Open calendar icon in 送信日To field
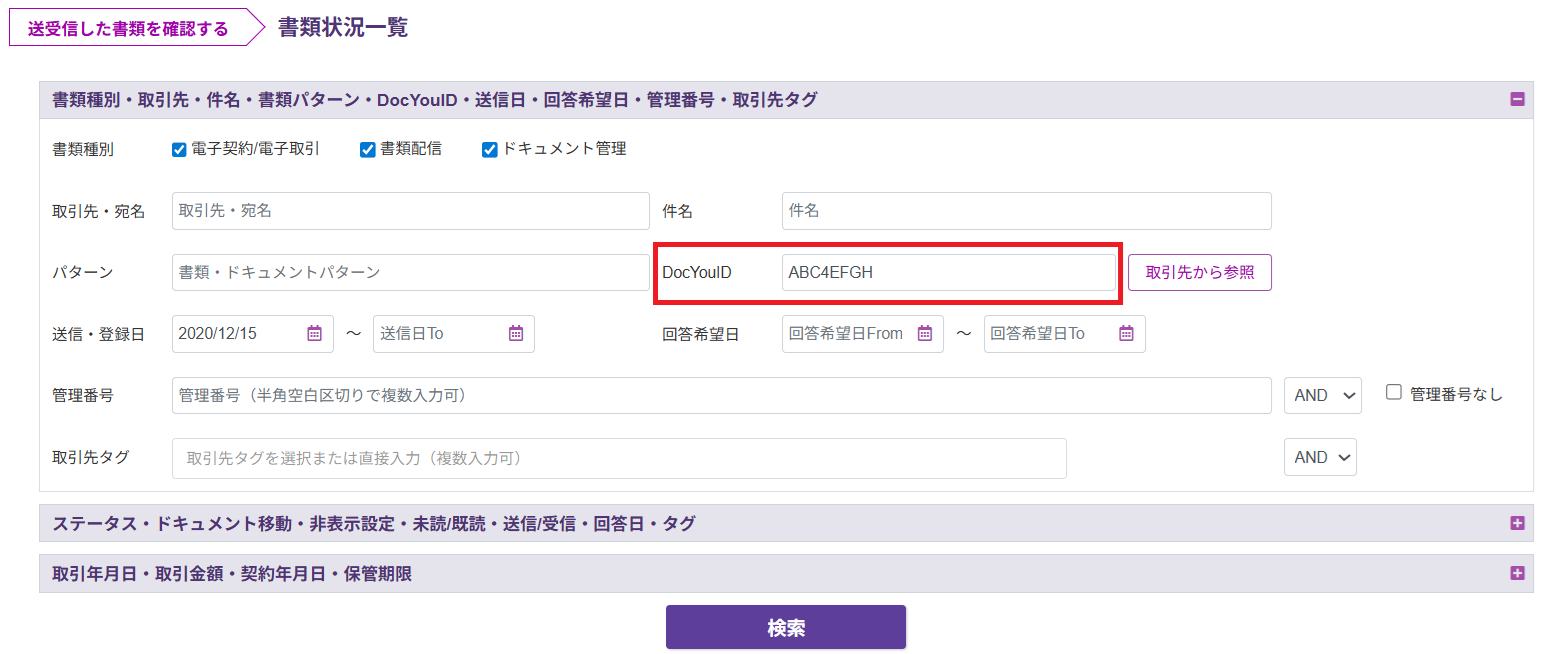Image resolution: width=1544 pixels, height=654 pixels. pos(516,333)
